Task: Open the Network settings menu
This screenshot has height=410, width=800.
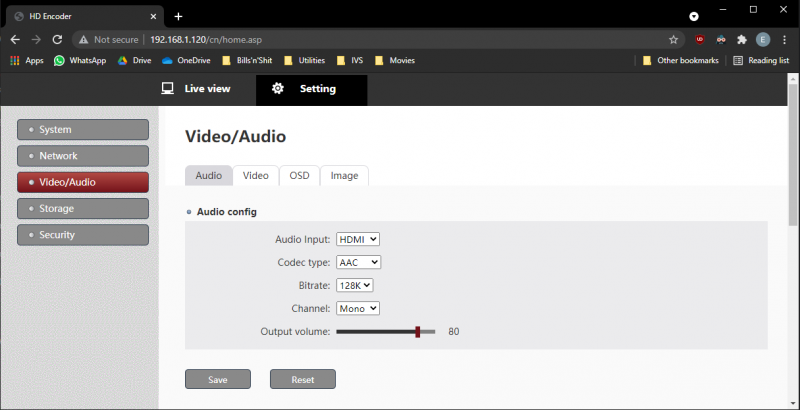Action: [x=83, y=156]
